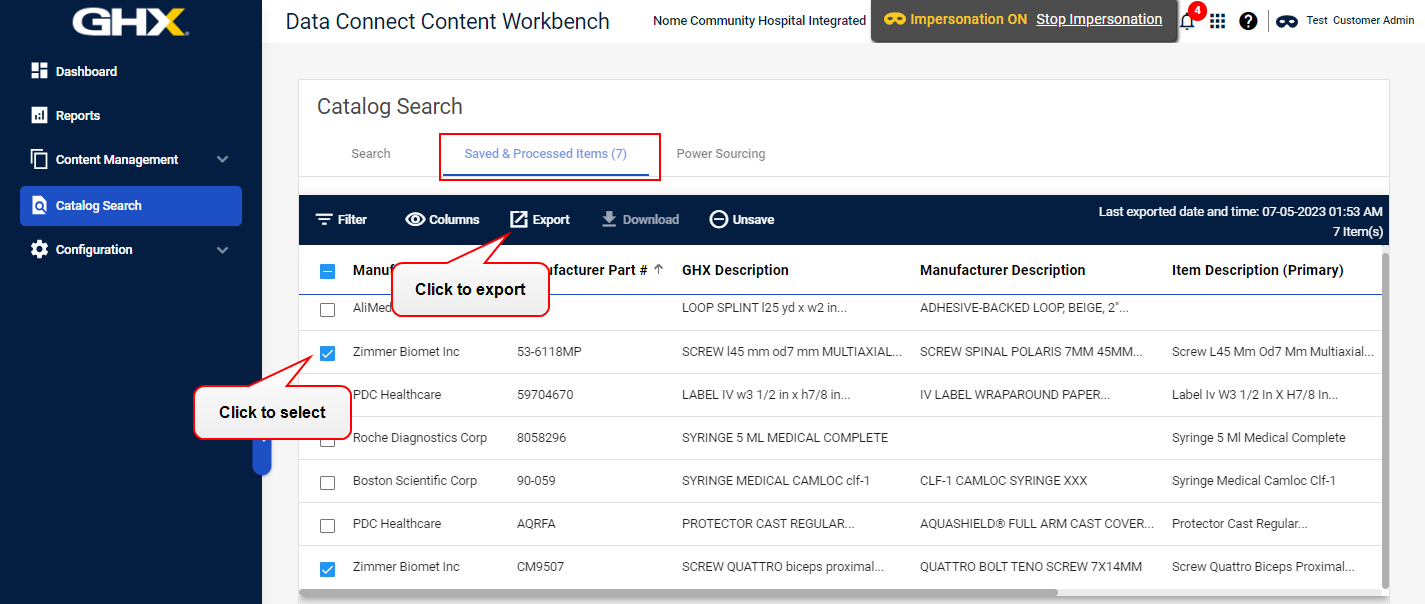Click the Stop Impersonation link
Screen dimensions: 1425x604
tap(1099, 19)
